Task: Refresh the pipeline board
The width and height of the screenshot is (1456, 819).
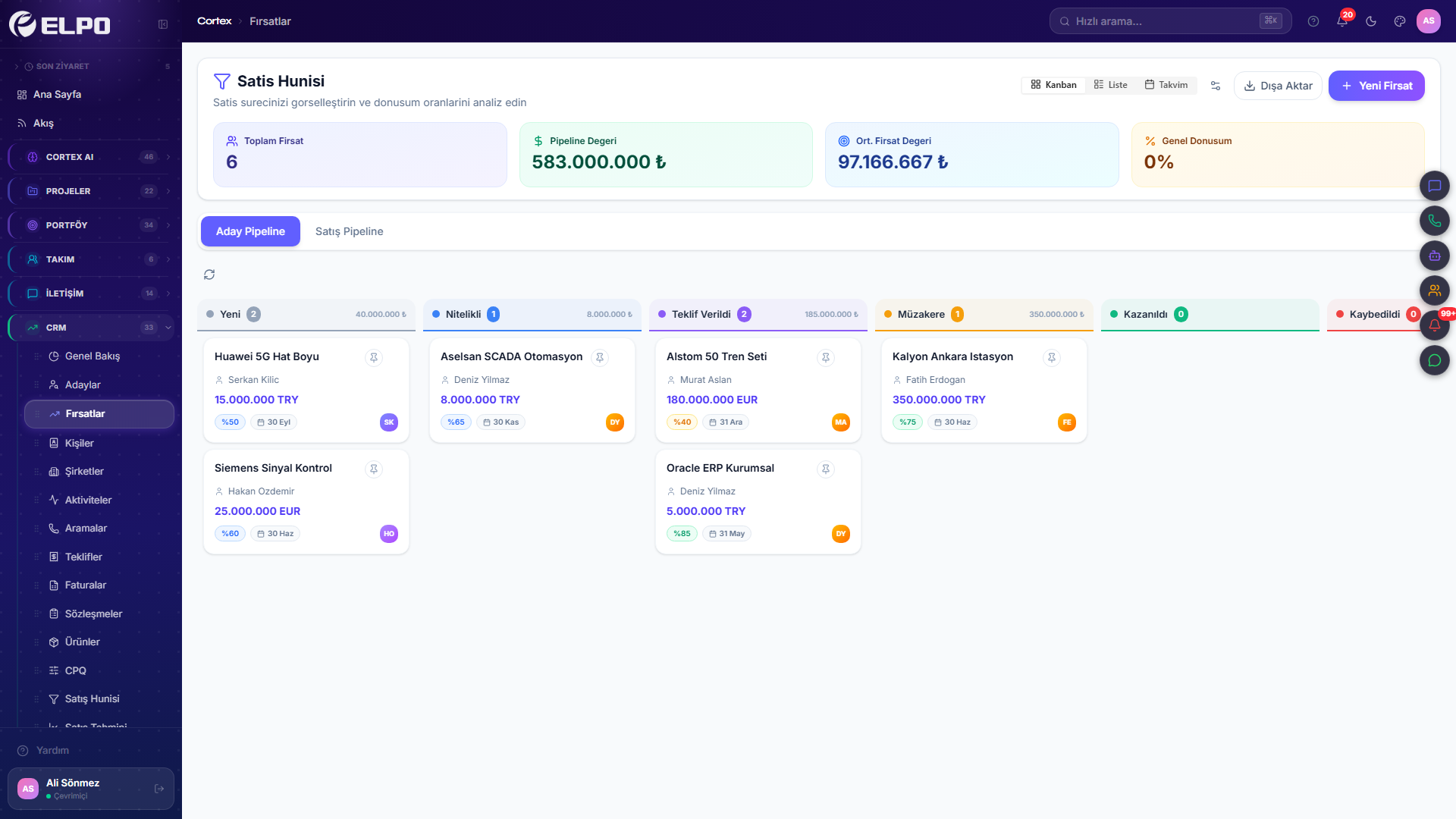Action: [x=209, y=275]
